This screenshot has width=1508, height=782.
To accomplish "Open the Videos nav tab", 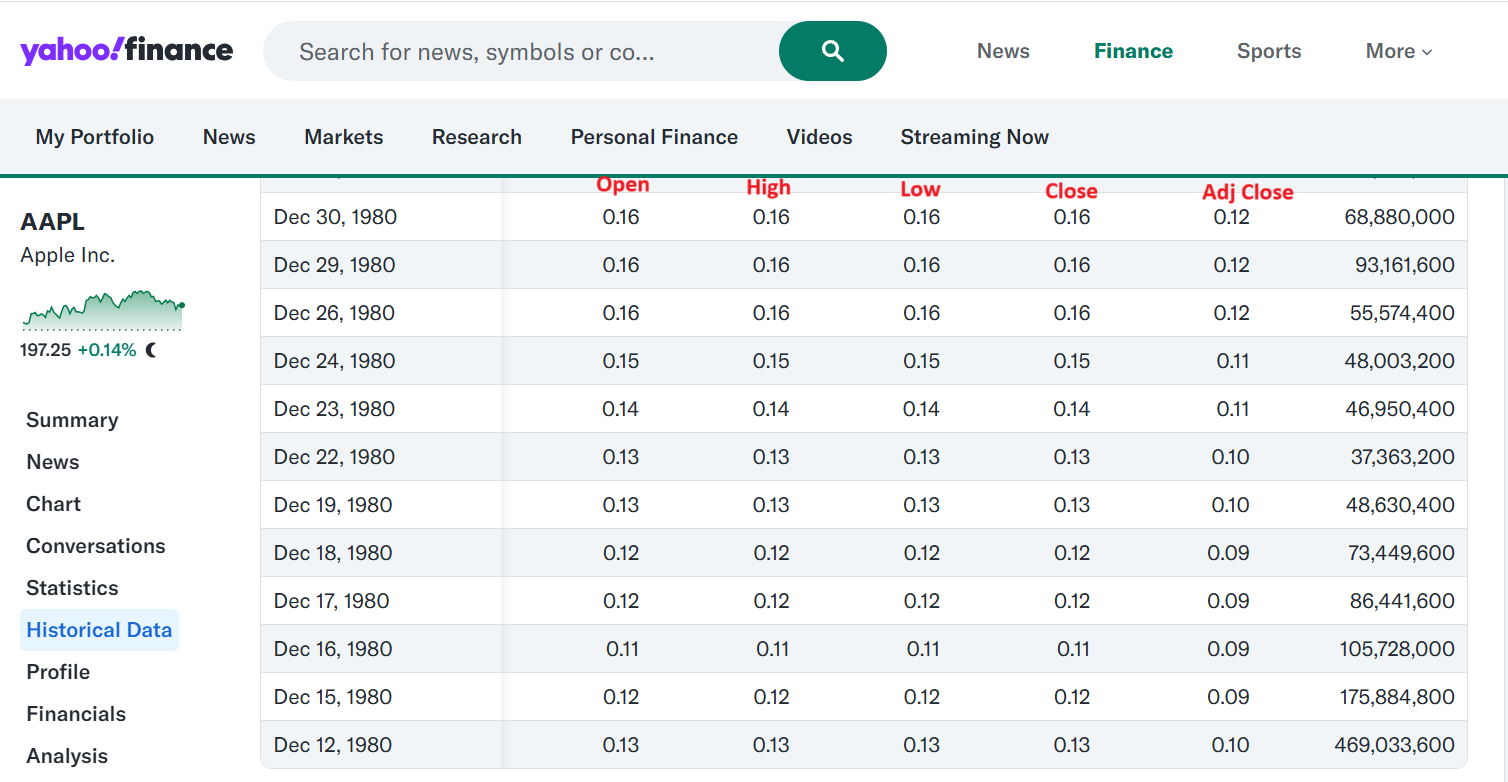I will click(819, 137).
